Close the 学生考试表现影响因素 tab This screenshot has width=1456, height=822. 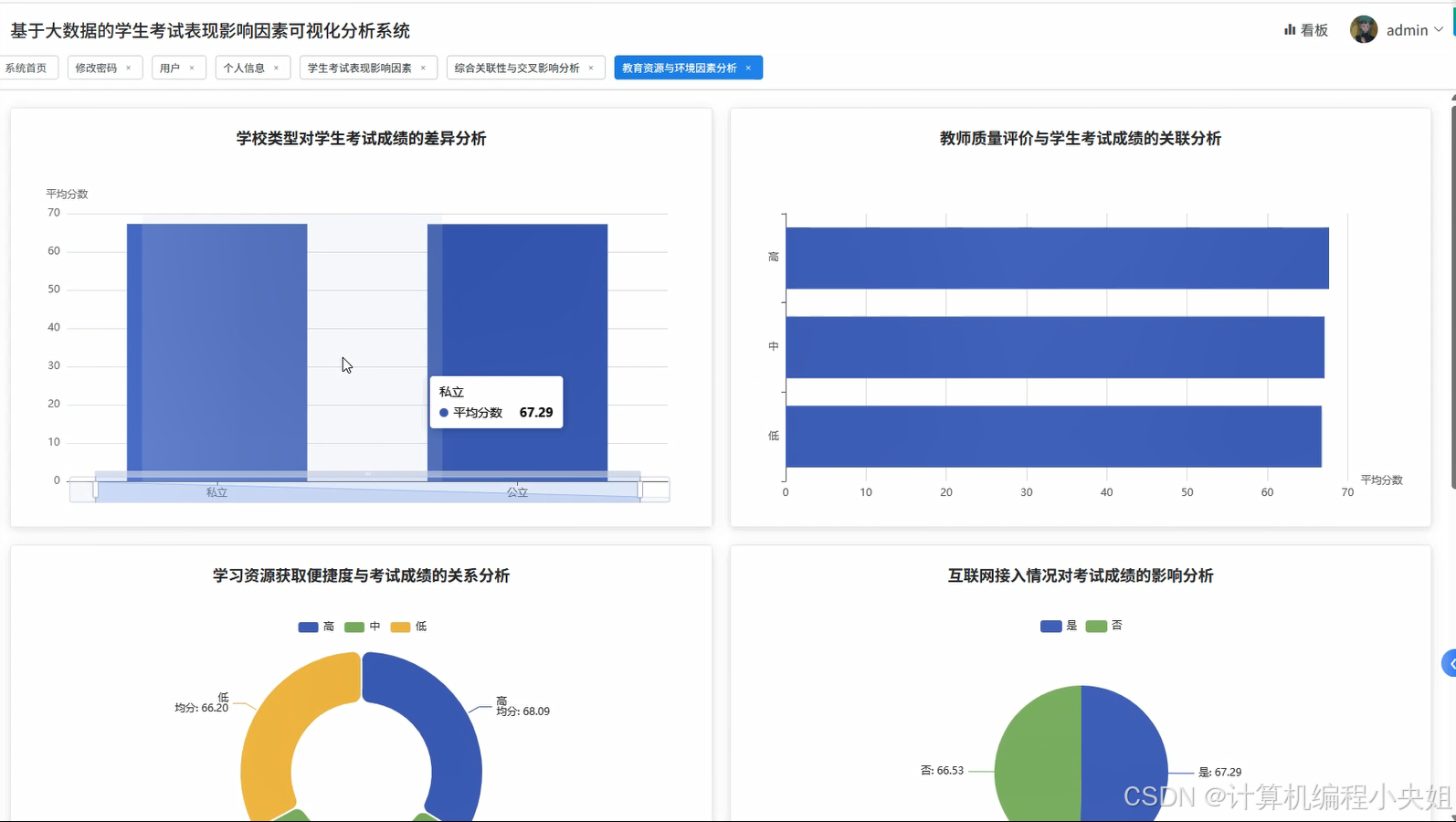click(x=423, y=68)
